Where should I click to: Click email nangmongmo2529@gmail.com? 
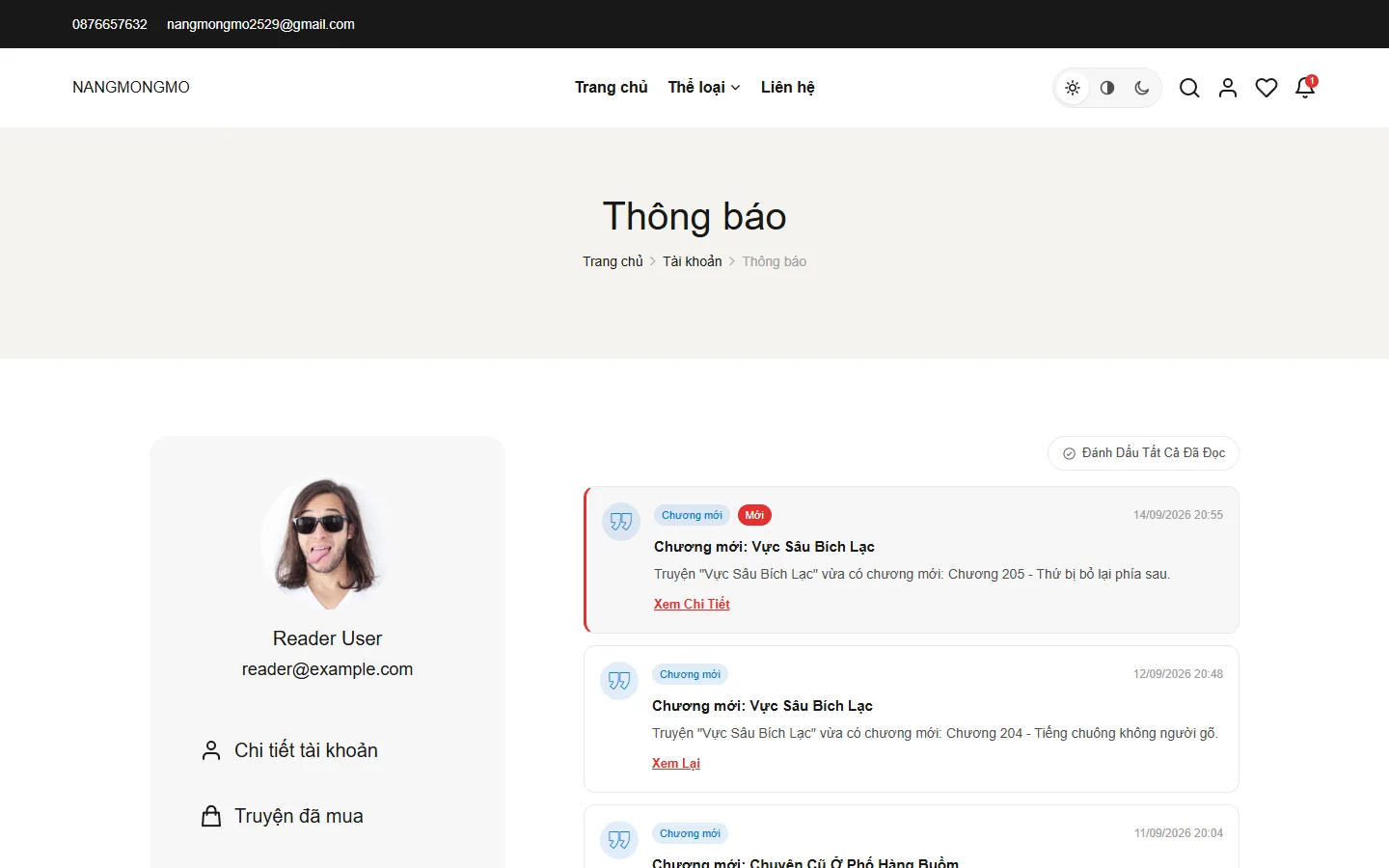tap(260, 24)
